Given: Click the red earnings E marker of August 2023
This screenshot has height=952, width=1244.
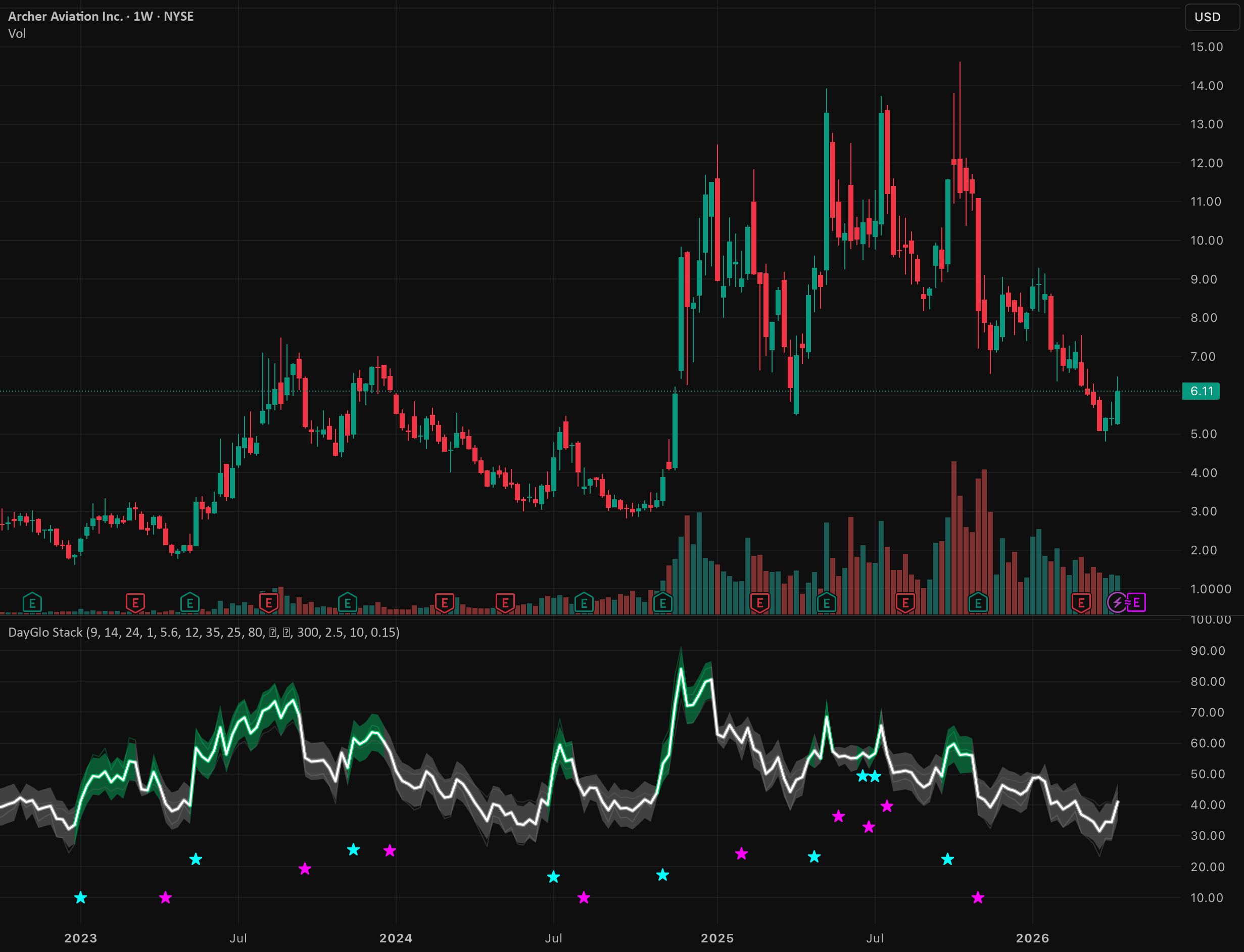Looking at the screenshot, I should [268, 603].
